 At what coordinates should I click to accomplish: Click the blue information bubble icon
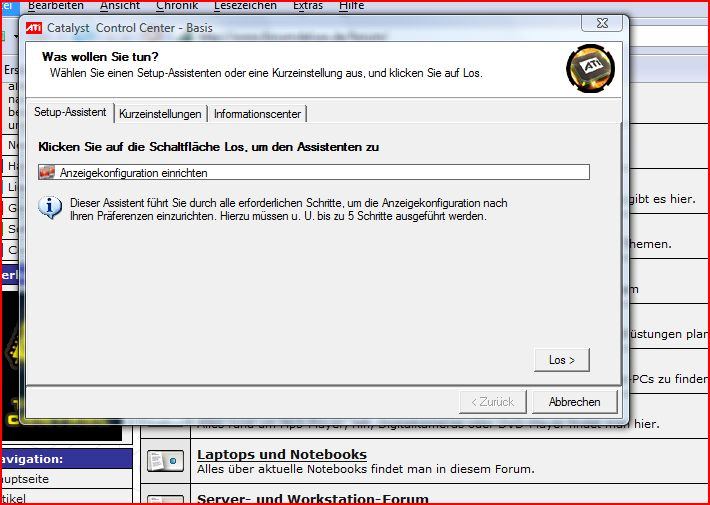pyautogui.click(x=50, y=207)
